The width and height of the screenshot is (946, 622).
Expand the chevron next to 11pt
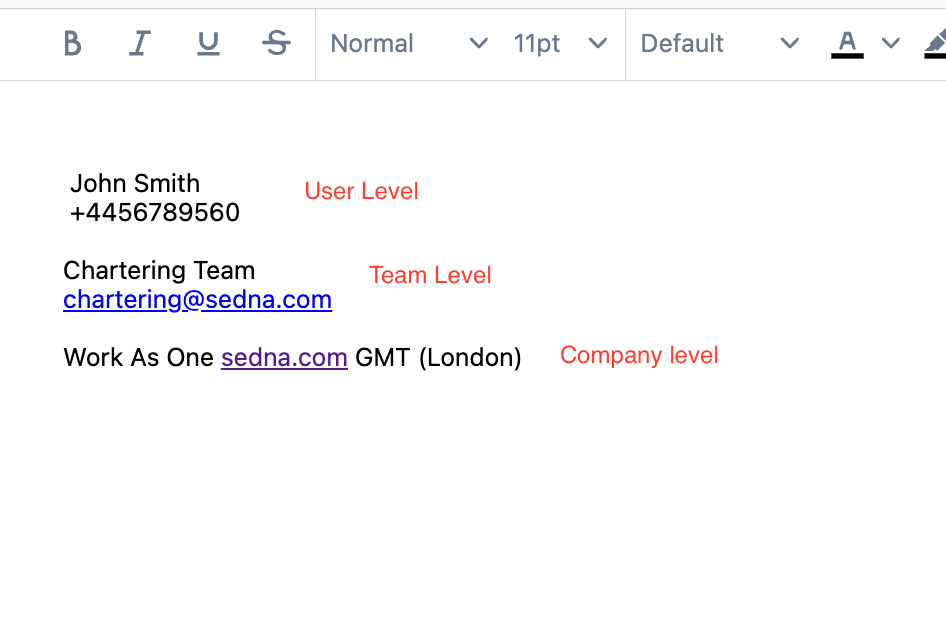tap(597, 43)
